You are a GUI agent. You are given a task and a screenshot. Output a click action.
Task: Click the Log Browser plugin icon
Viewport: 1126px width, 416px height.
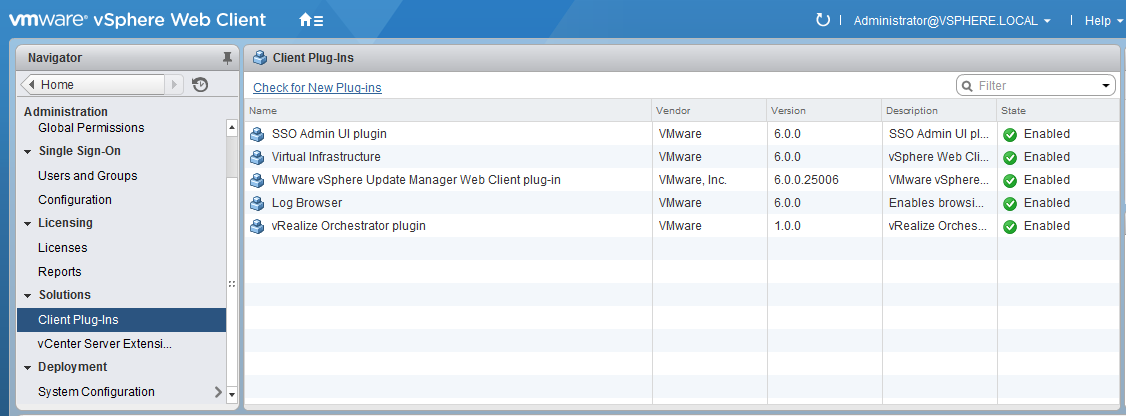pyautogui.click(x=258, y=203)
